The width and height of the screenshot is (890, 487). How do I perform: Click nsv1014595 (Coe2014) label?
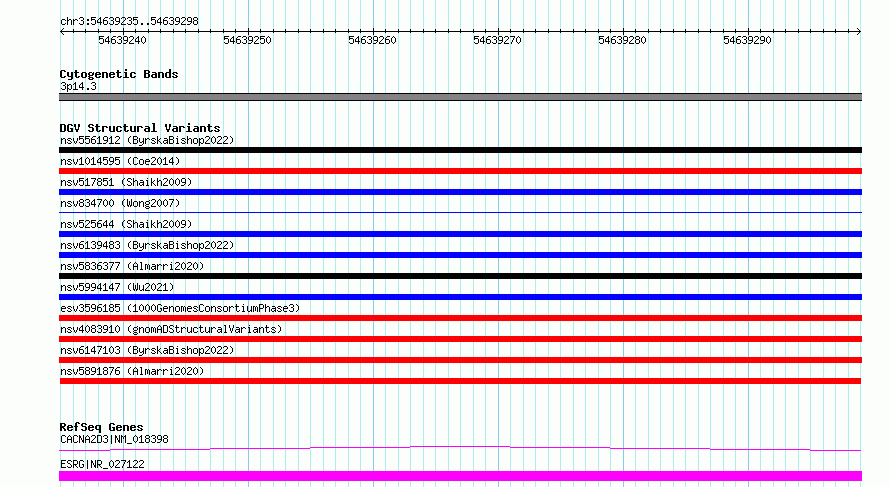(x=120, y=161)
